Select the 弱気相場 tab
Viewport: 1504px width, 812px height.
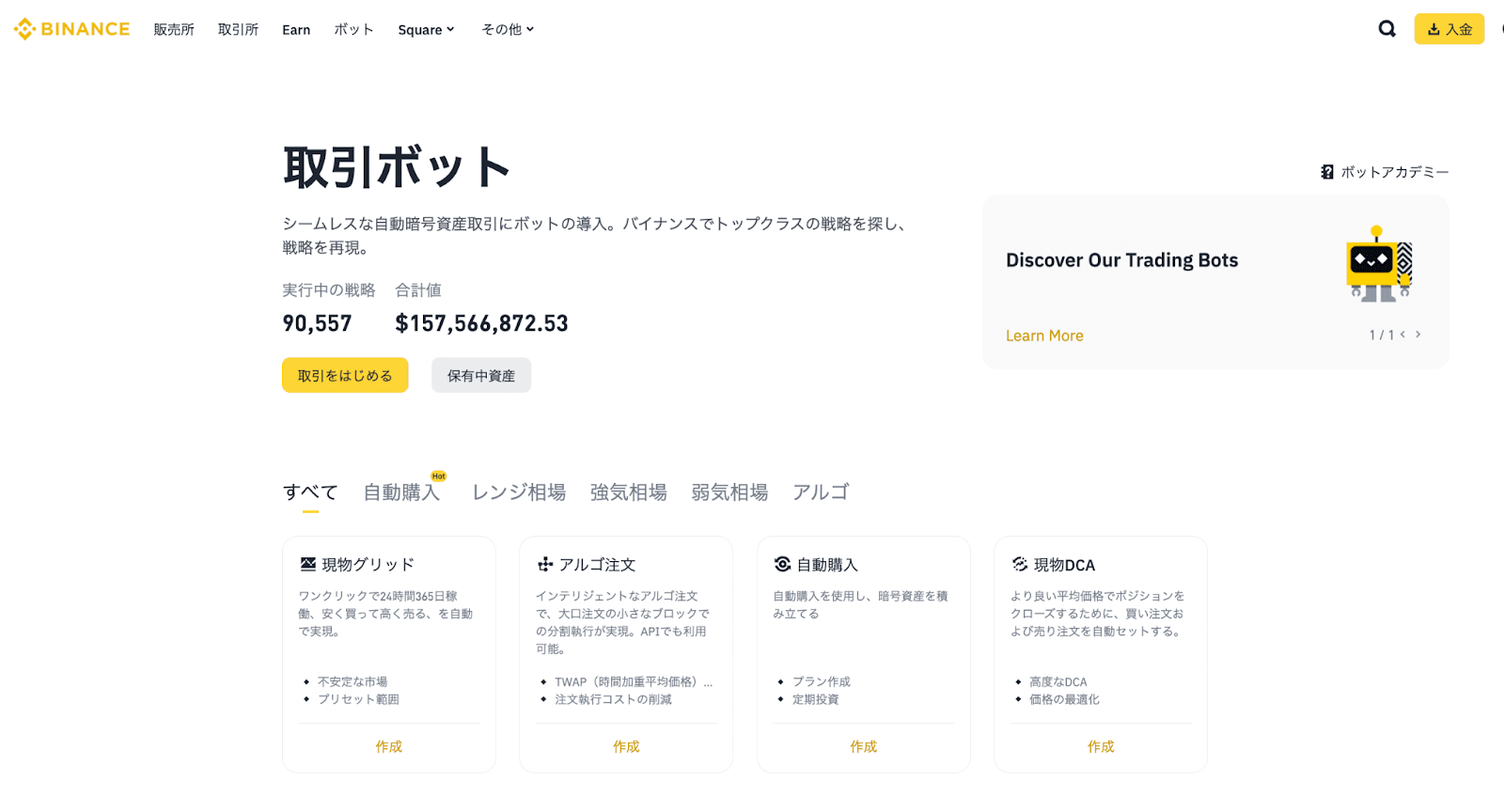[729, 492]
